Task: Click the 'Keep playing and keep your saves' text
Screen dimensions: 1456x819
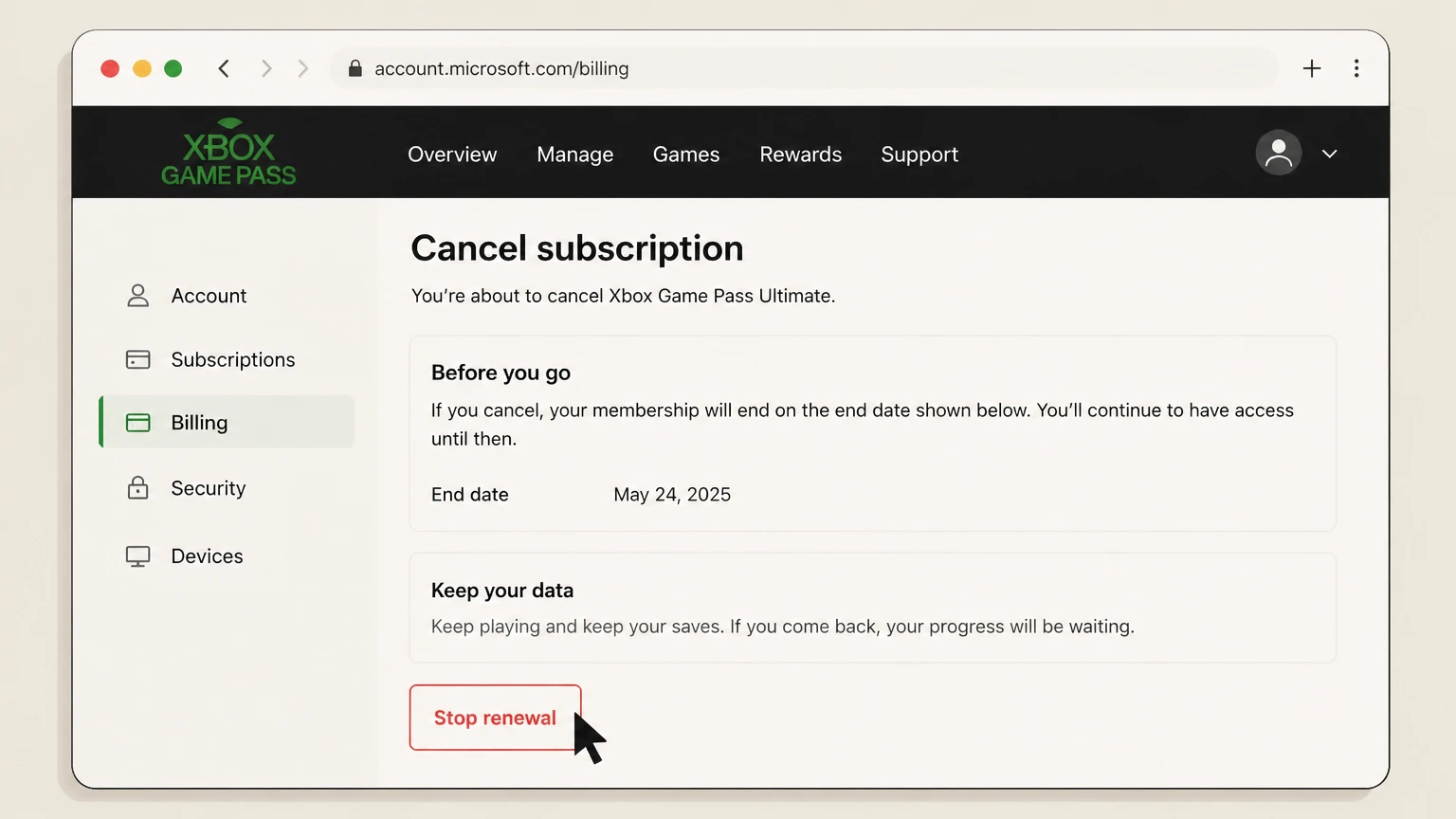Action: [x=783, y=627]
